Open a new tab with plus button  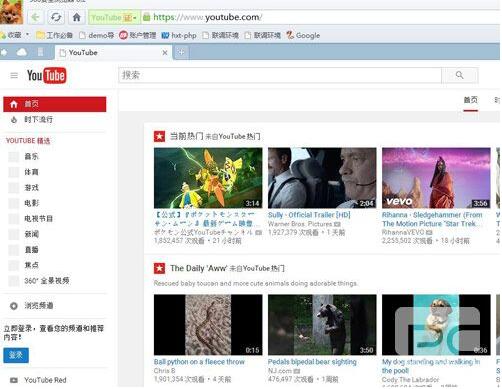click(181, 52)
